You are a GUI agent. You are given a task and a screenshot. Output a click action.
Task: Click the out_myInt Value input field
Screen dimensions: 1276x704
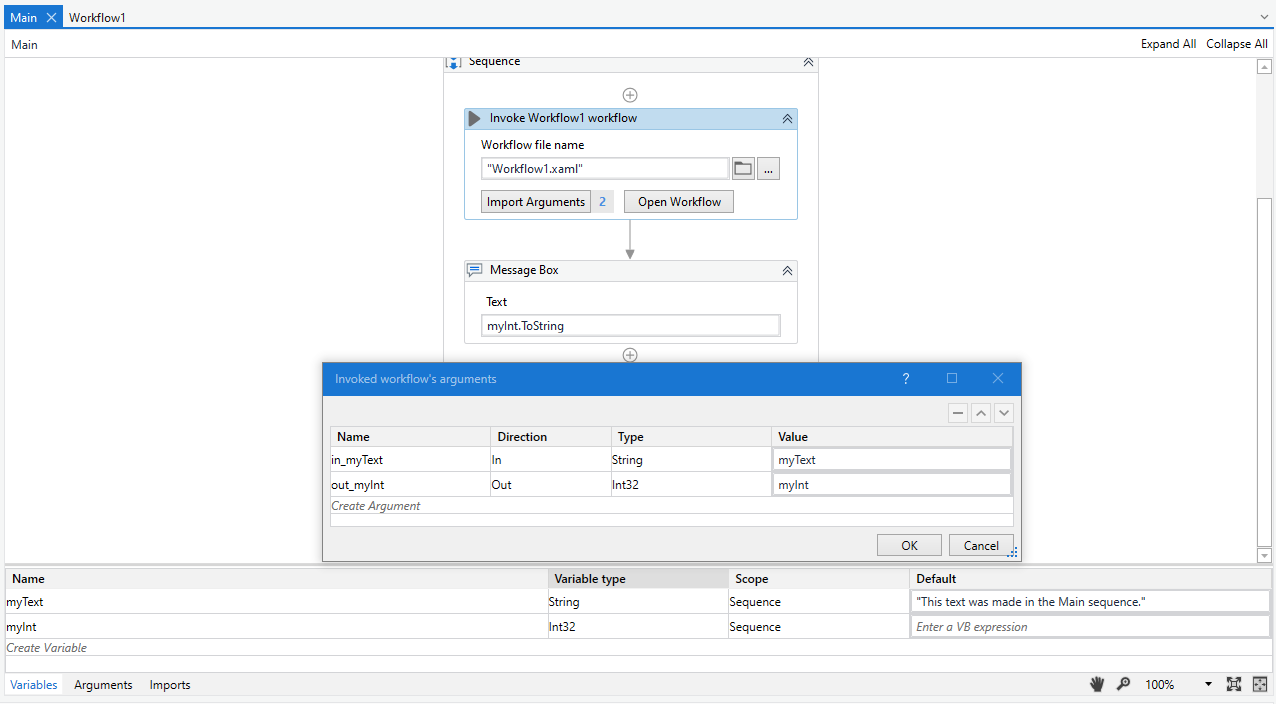[x=891, y=484]
